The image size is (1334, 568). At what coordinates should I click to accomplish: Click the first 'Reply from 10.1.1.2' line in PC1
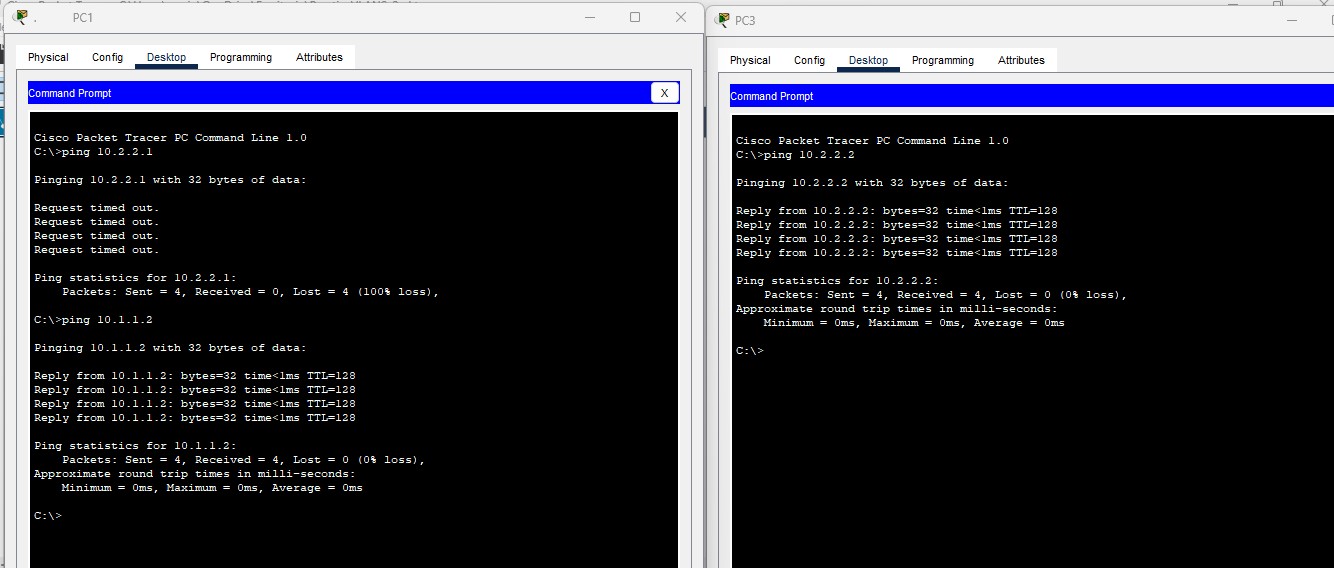click(x=195, y=376)
